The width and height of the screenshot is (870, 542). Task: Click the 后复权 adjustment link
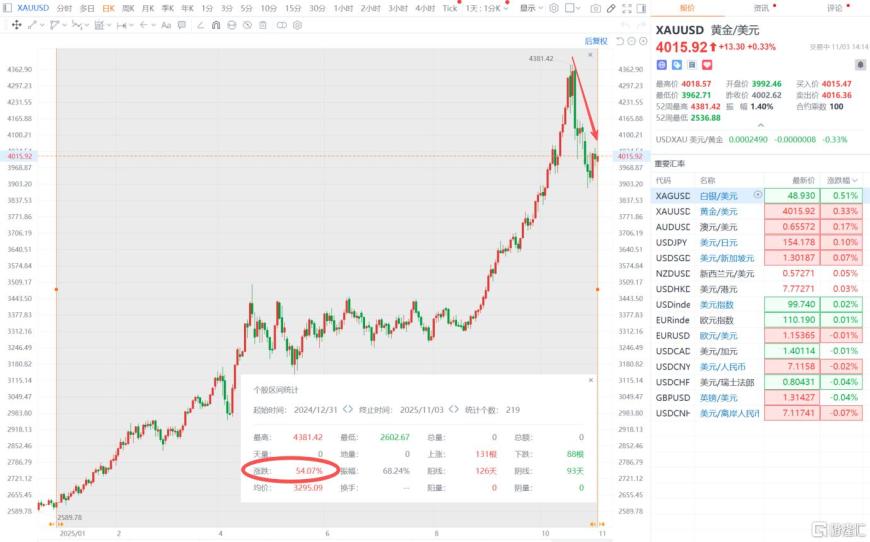[x=596, y=41]
